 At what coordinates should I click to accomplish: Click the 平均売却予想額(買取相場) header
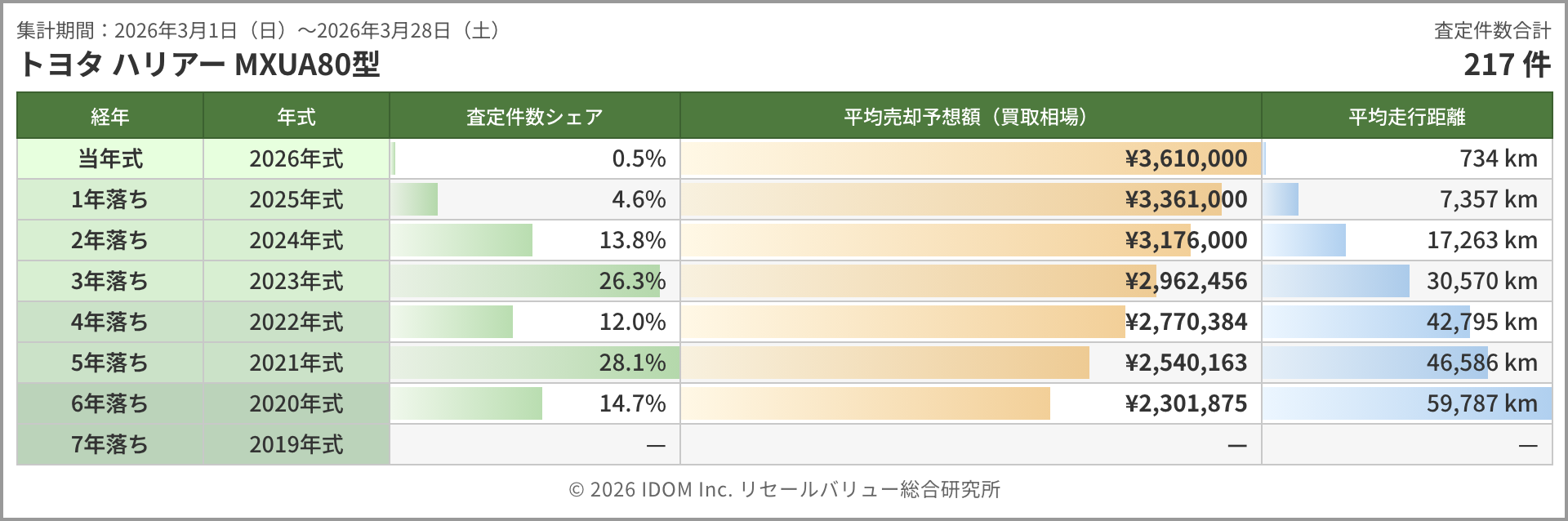click(969, 117)
